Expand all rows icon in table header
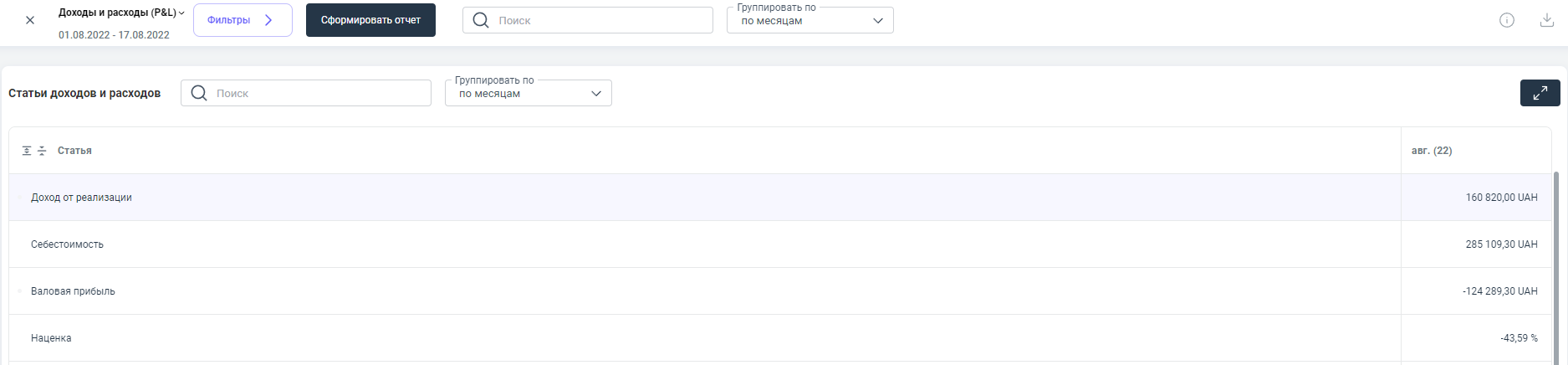Viewport: 1568px width, 365px height. (x=27, y=151)
